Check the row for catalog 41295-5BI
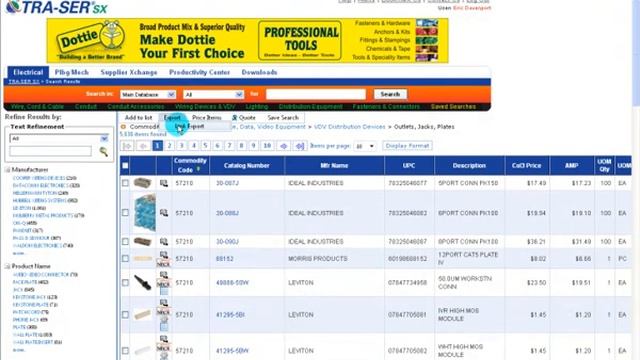Screen dimensions: 640x360 tap(125, 315)
